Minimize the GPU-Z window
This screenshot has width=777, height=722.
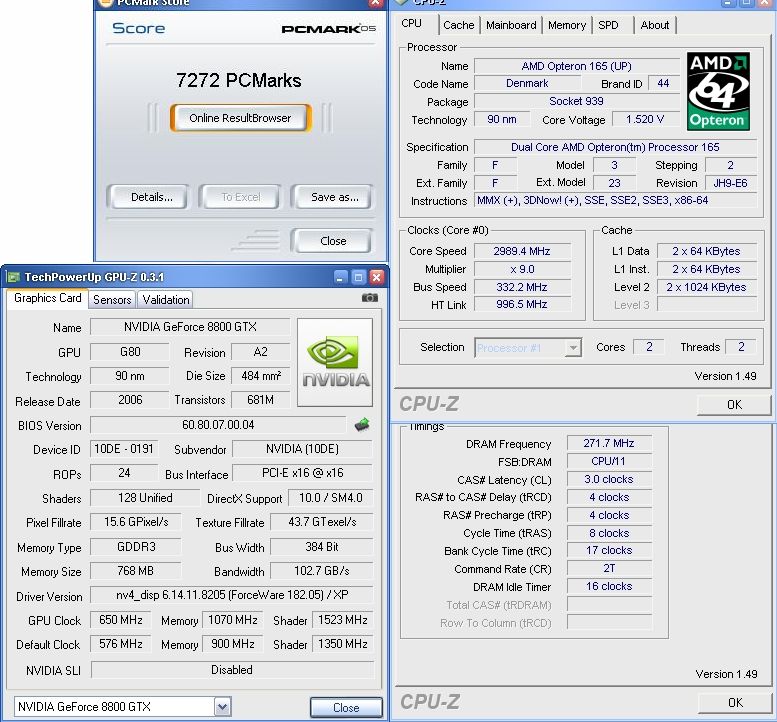(340, 277)
